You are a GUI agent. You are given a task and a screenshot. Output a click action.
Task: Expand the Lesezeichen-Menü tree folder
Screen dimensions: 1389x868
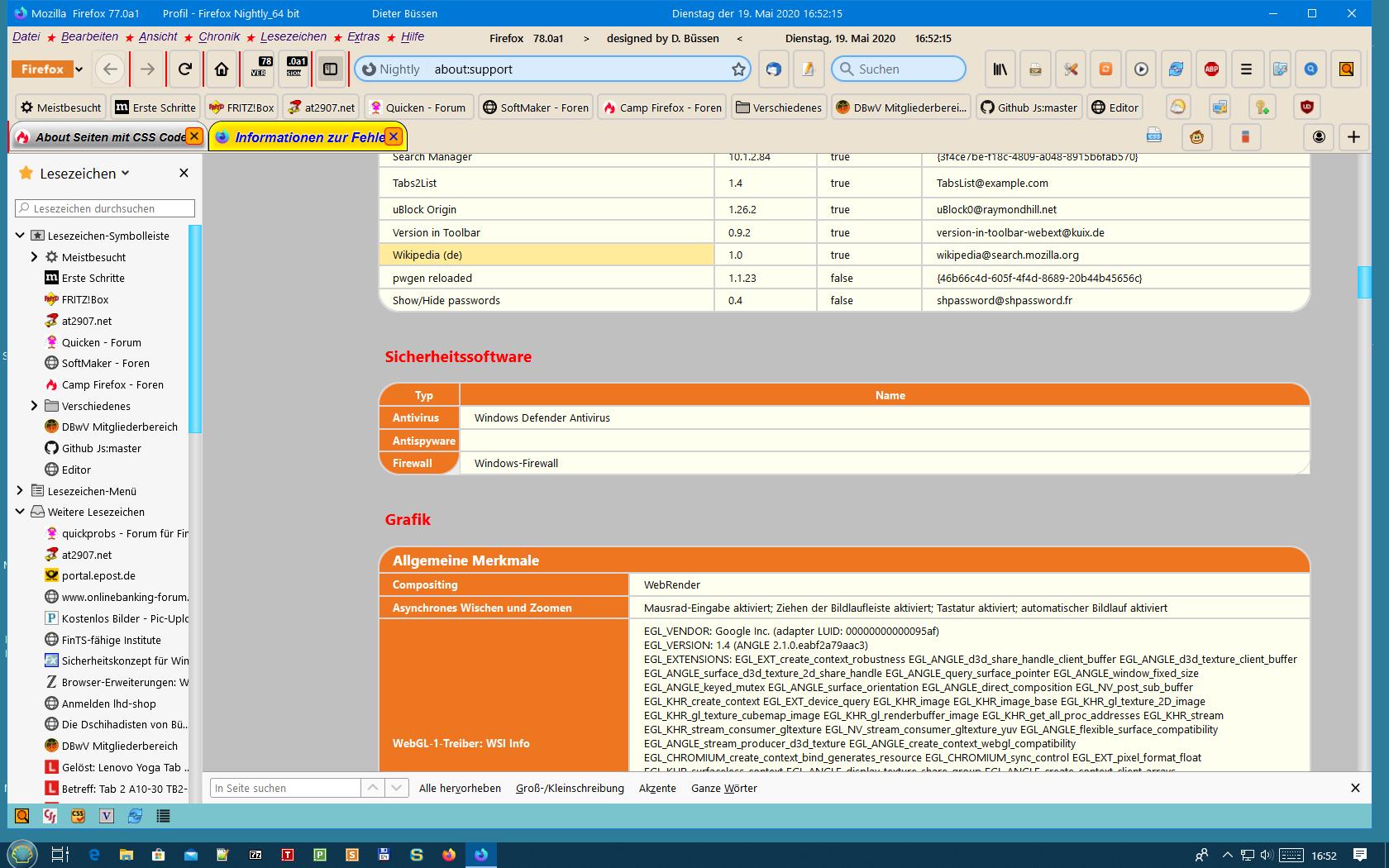(20, 491)
